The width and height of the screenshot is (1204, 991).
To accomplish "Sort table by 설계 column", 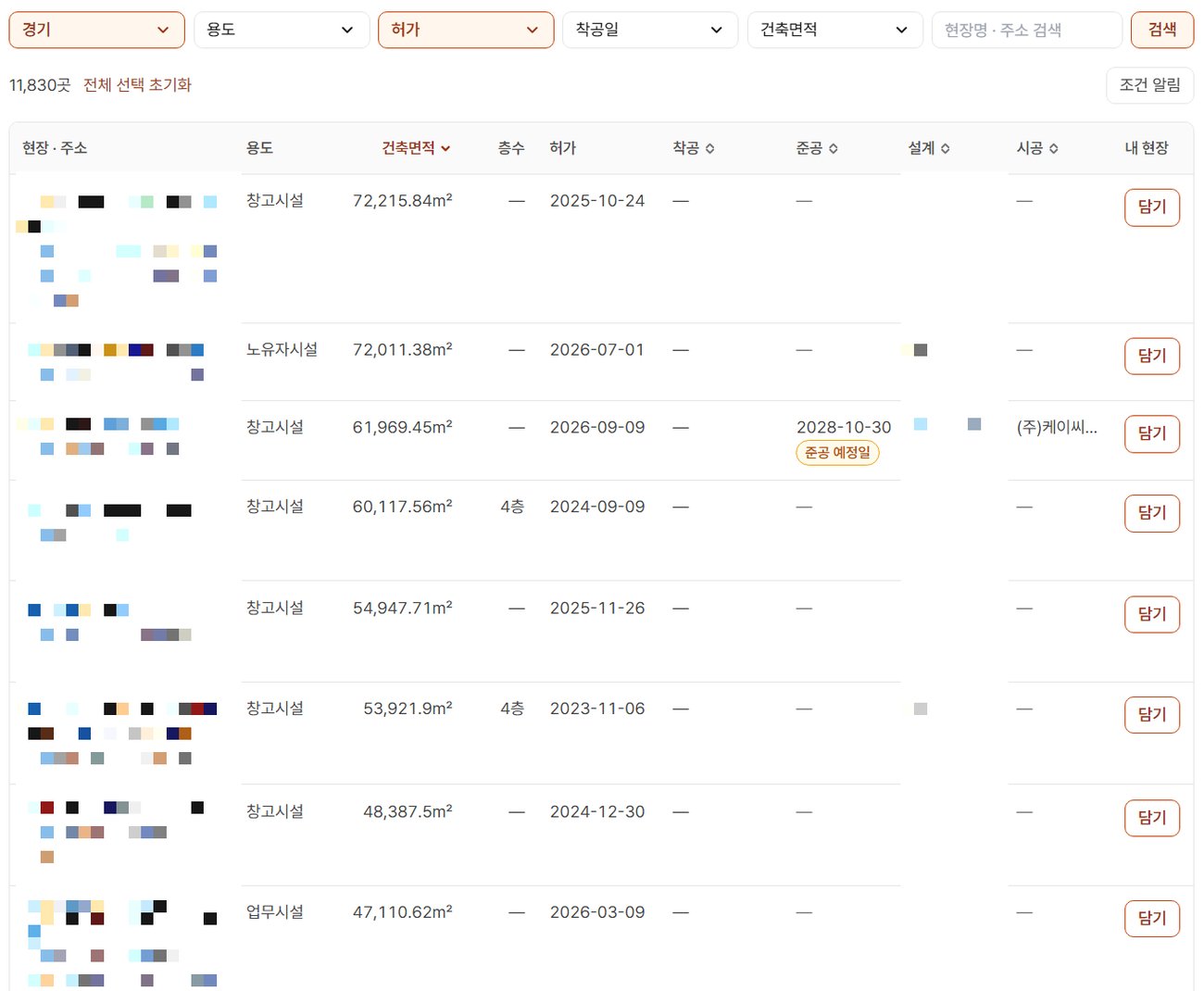I will pos(929,148).
